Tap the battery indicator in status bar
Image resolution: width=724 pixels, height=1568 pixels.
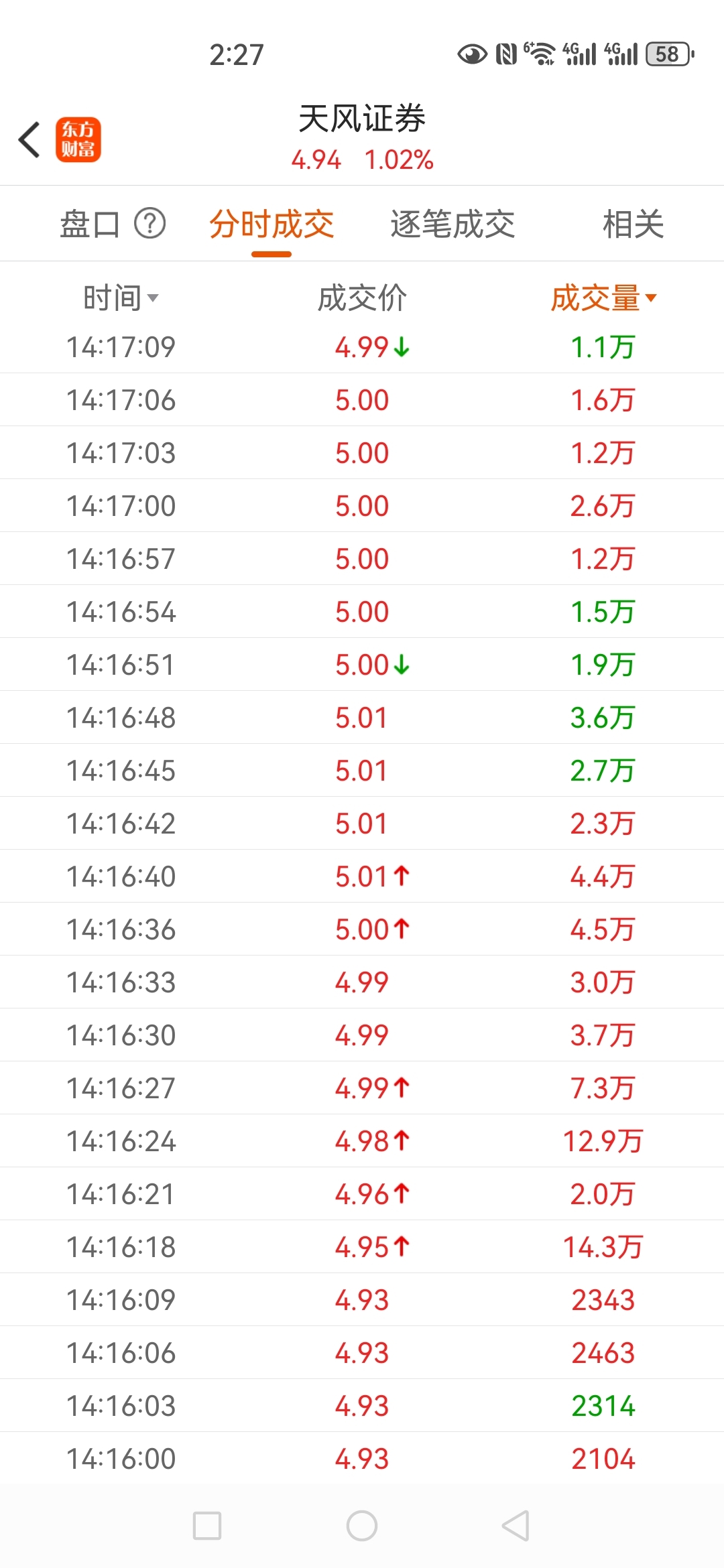pyautogui.click(x=670, y=54)
